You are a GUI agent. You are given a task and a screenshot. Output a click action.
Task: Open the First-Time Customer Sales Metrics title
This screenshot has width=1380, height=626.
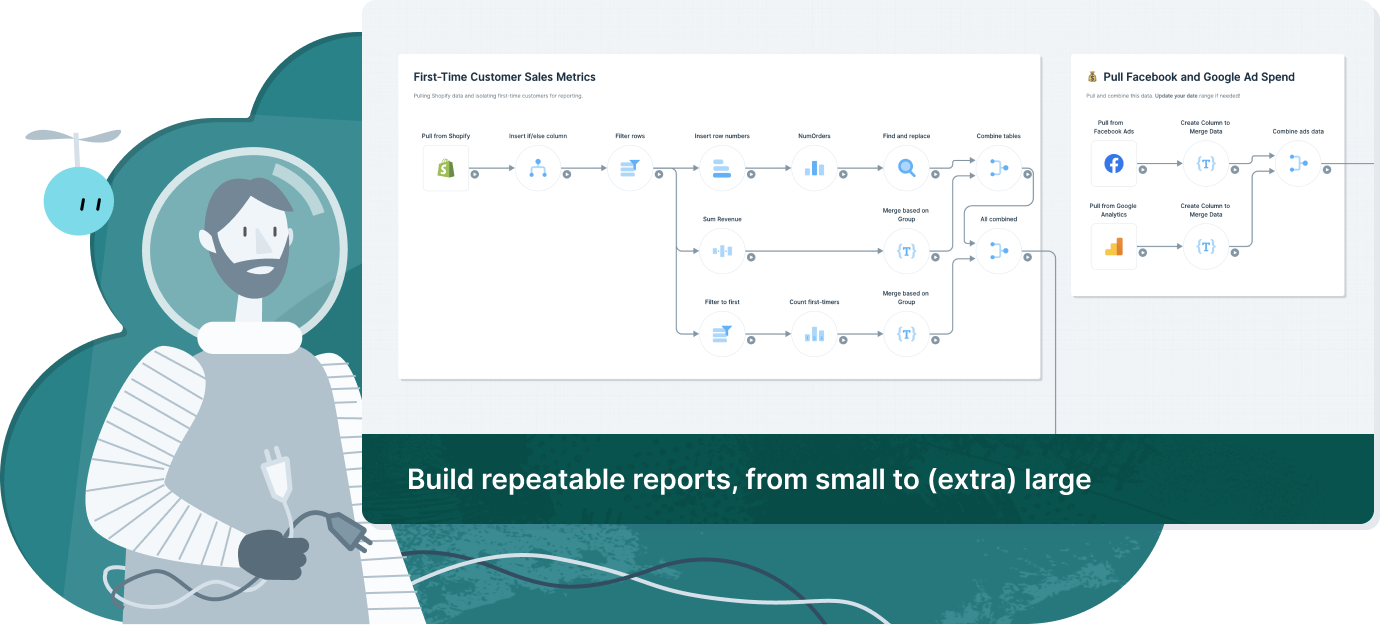504,76
